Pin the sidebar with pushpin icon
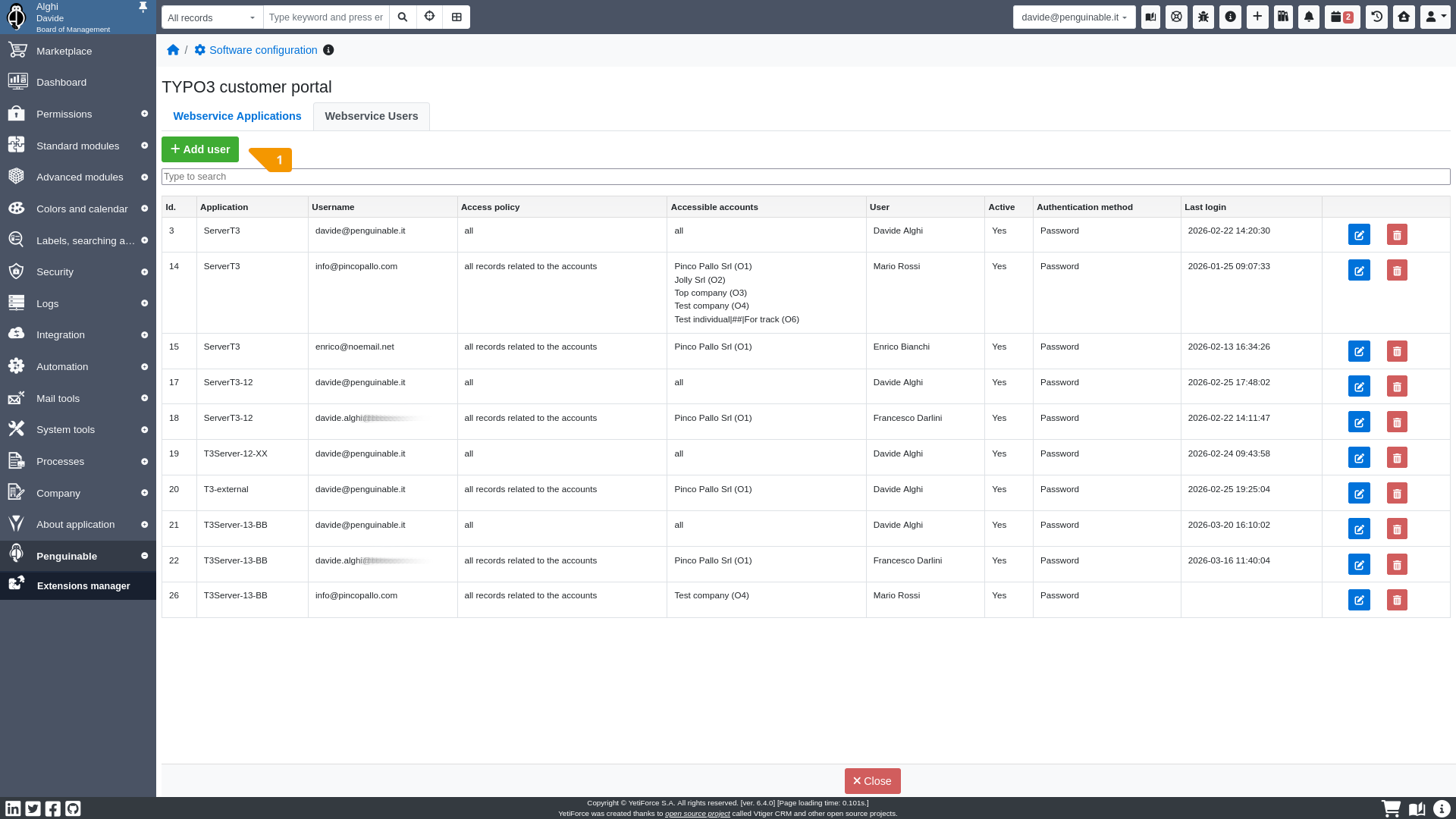The height and width of the screenshot is (819, 1456). tap(143, 8)
